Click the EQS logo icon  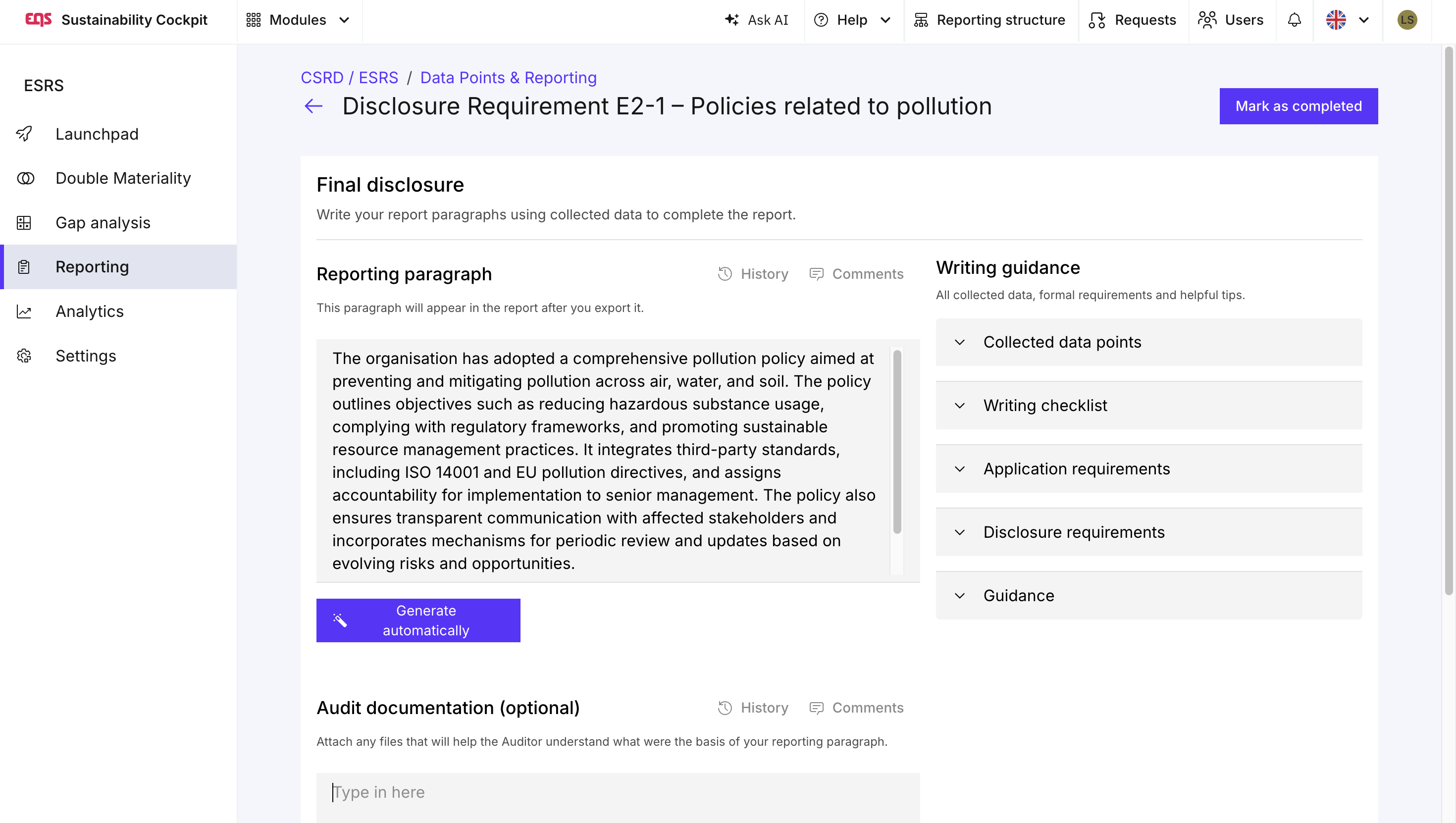[38, 20]
